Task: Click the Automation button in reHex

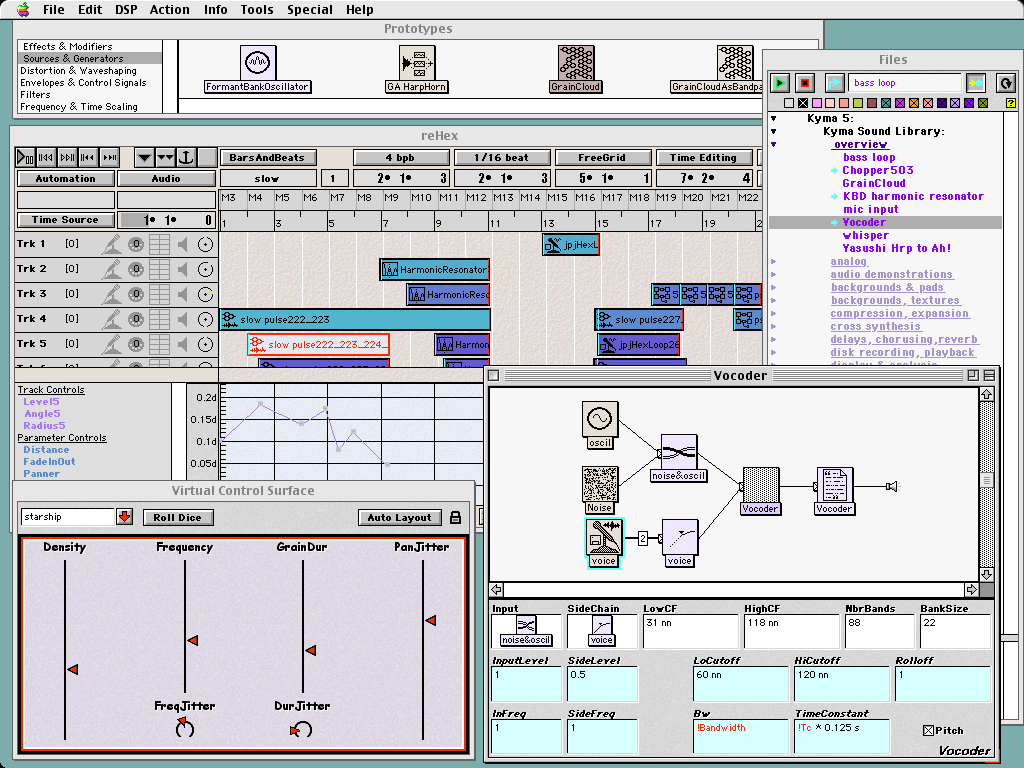Action: click(x=65, y=178)
